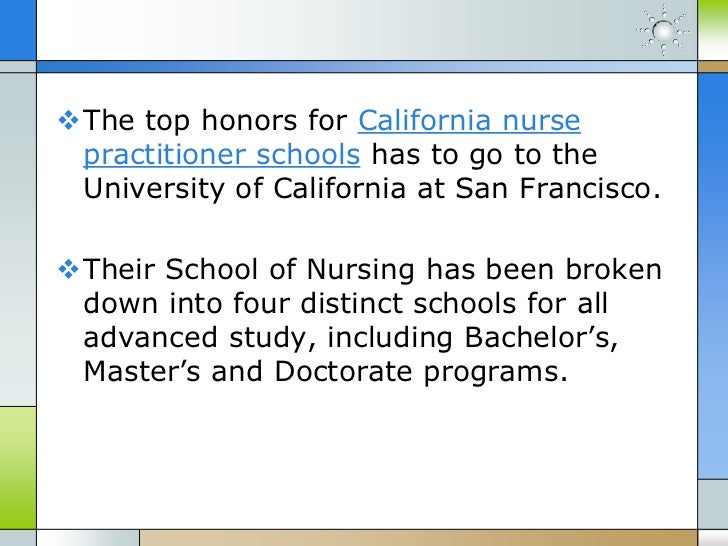Viewport: 728px width, 546px height.
Task: Select the word "Bachelor's" in the second bullet
Action: 541,337
